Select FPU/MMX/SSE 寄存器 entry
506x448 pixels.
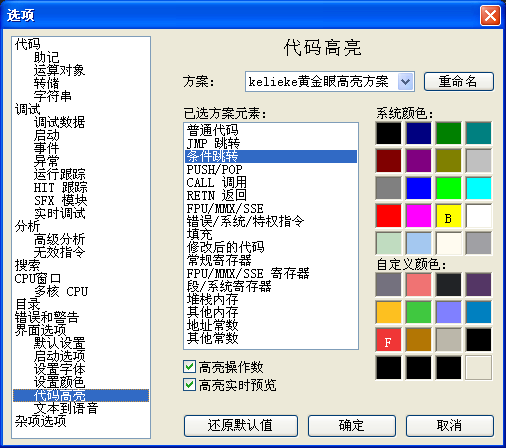(271, 273)
